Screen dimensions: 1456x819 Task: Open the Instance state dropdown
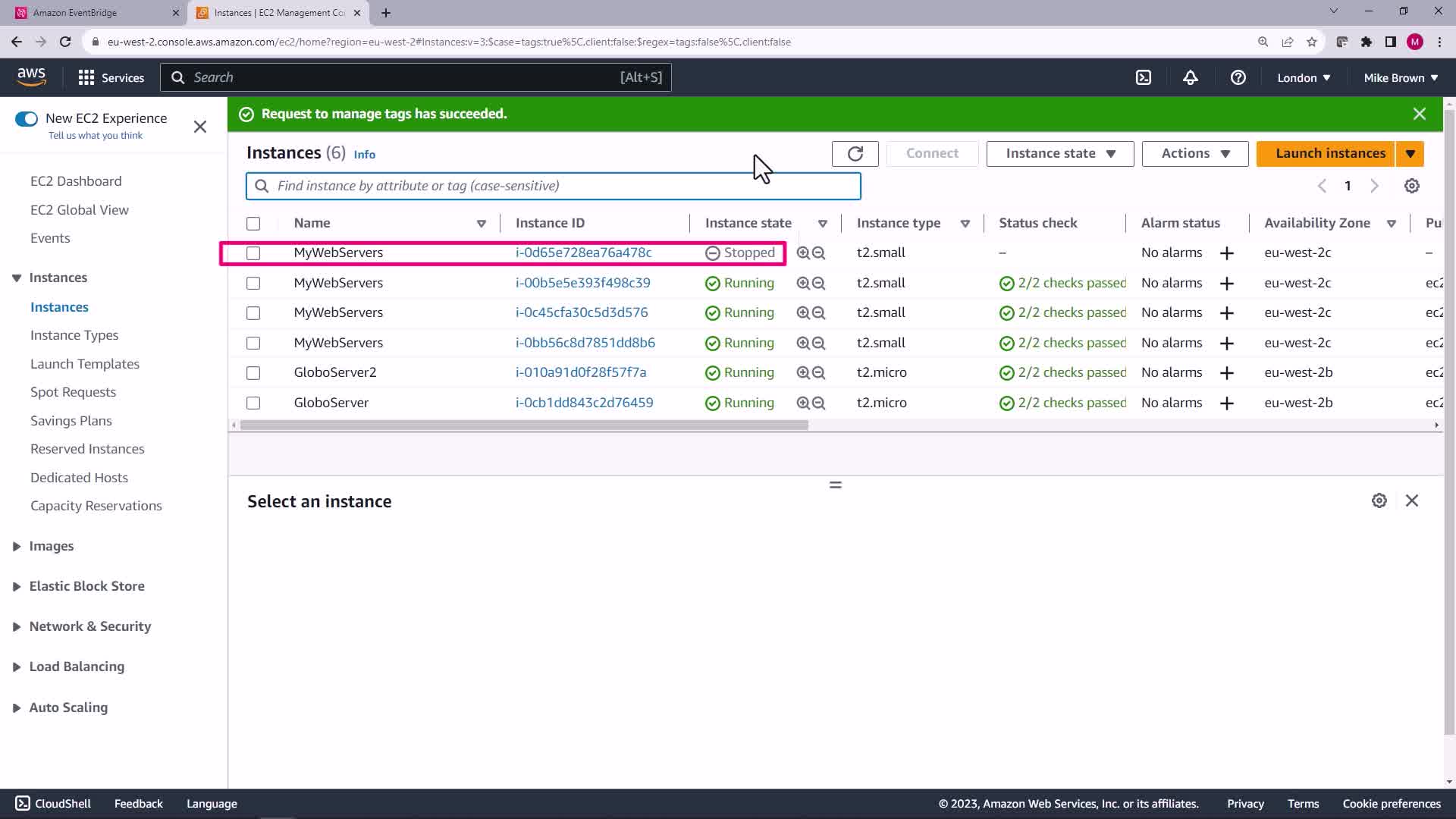[1059, 154]
